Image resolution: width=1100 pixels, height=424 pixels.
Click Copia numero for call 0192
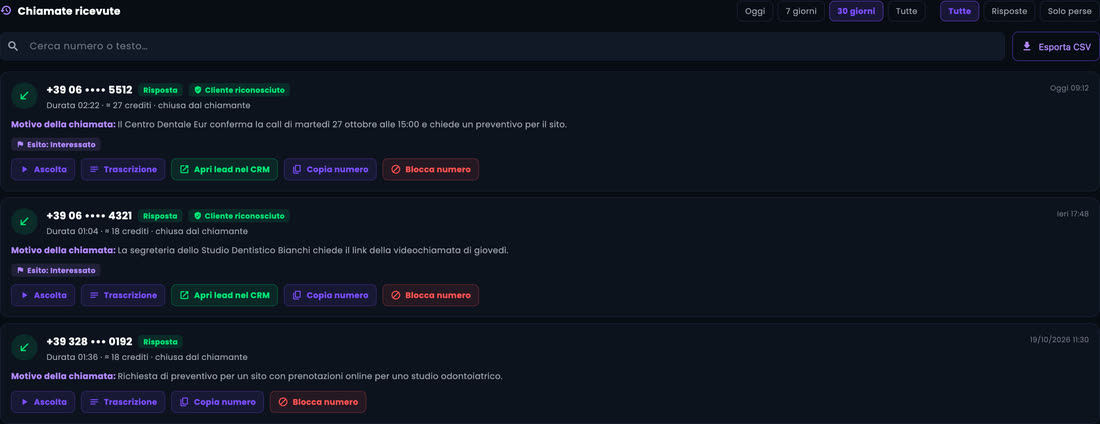[217, 402]
